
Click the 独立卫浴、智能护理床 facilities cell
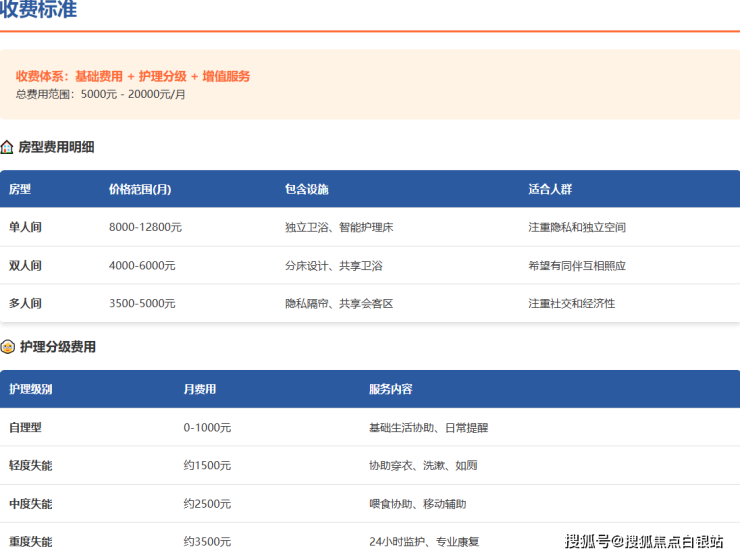coord(339,227)
